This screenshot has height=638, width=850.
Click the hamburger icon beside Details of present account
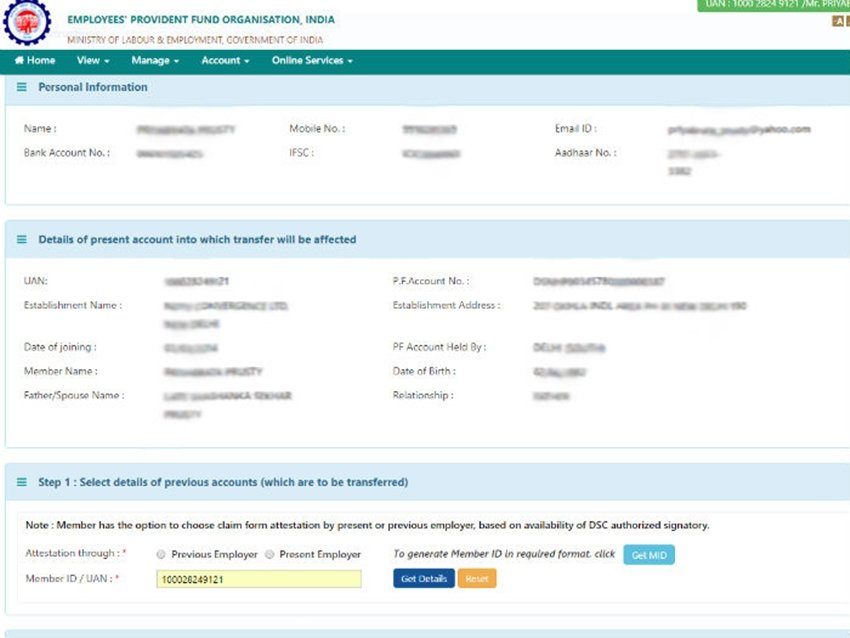pyautogui.click(x=22, y=239)
